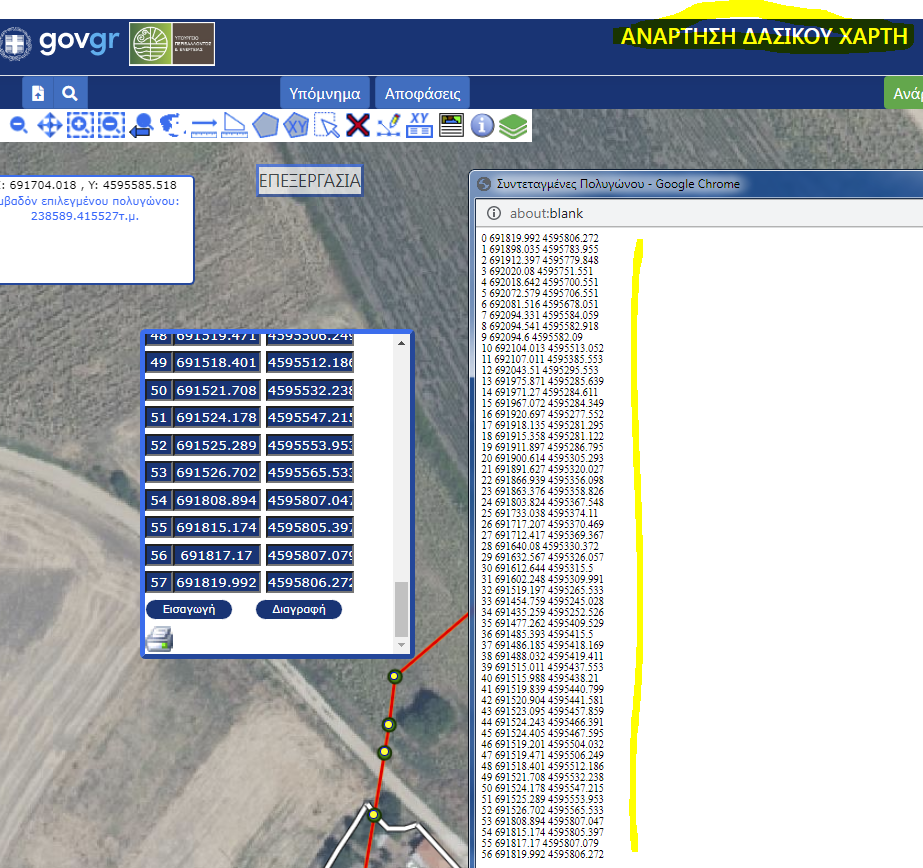Open the green layers stack icon

tap(513, 125)
